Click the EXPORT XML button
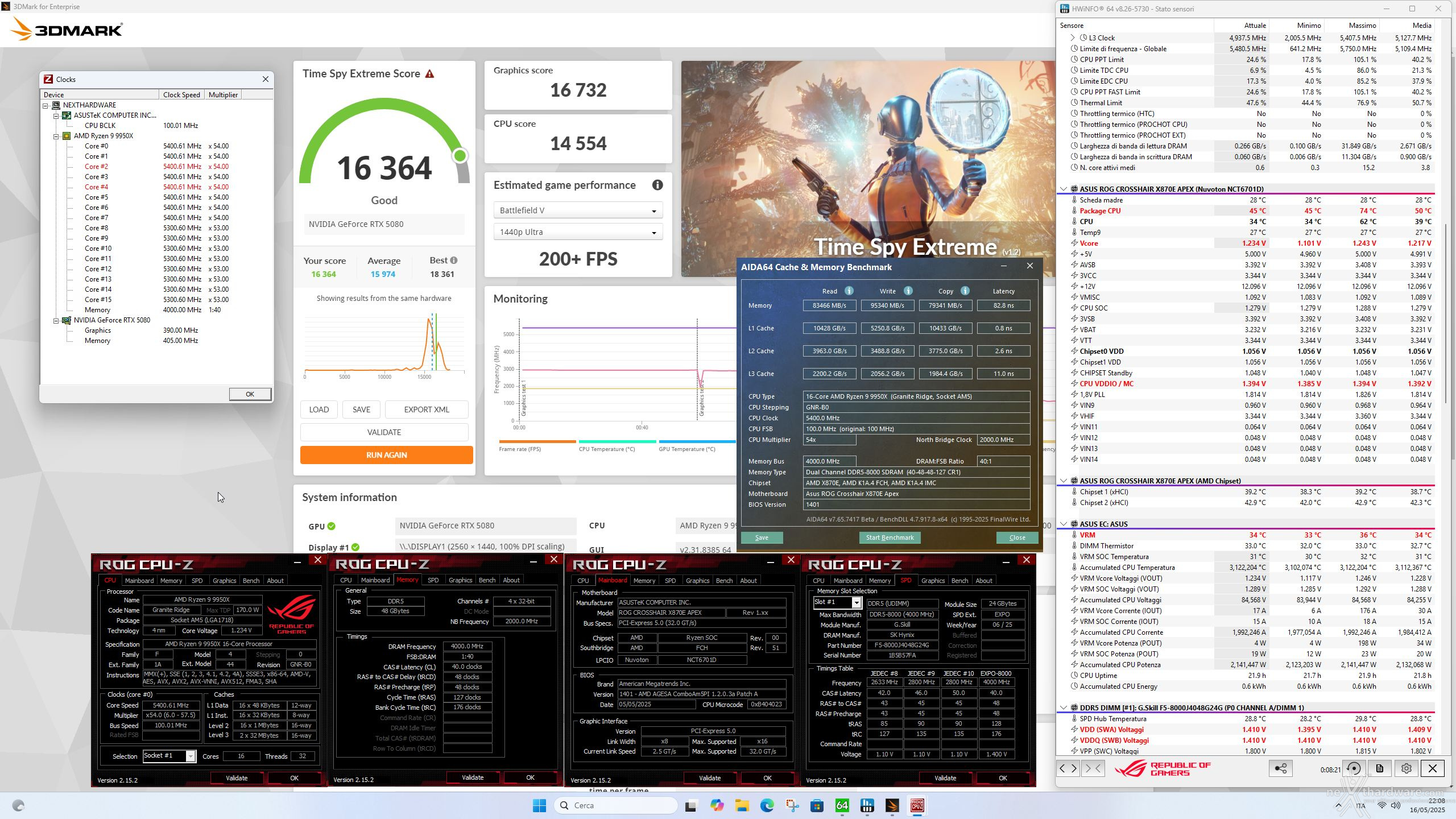Screen dimensions: 1456x819 [x=427, y=409]
